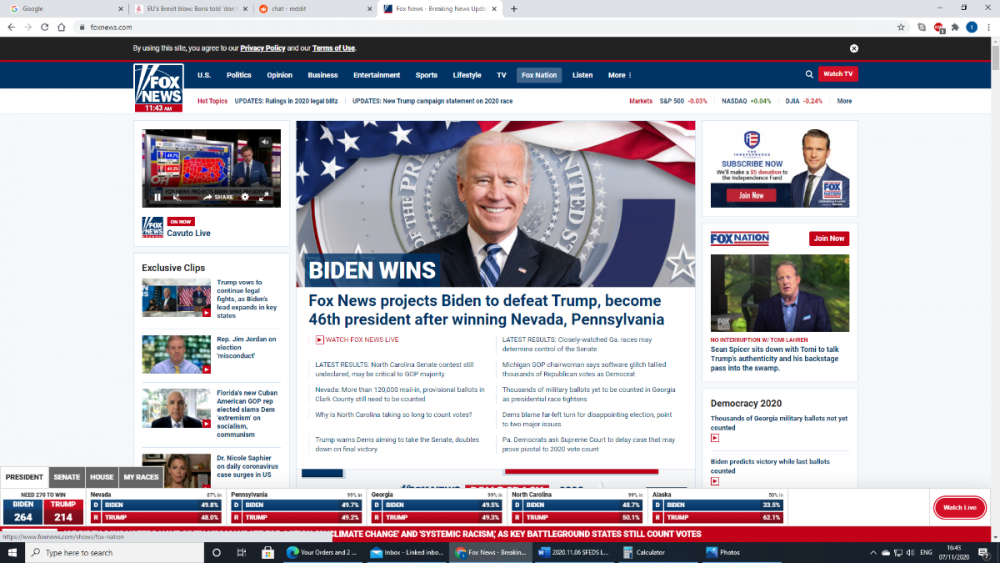The height and width of the screenshot is (563, 1000).
Task: Click the Fox Nation Join Now button
Action: (829, 238)
